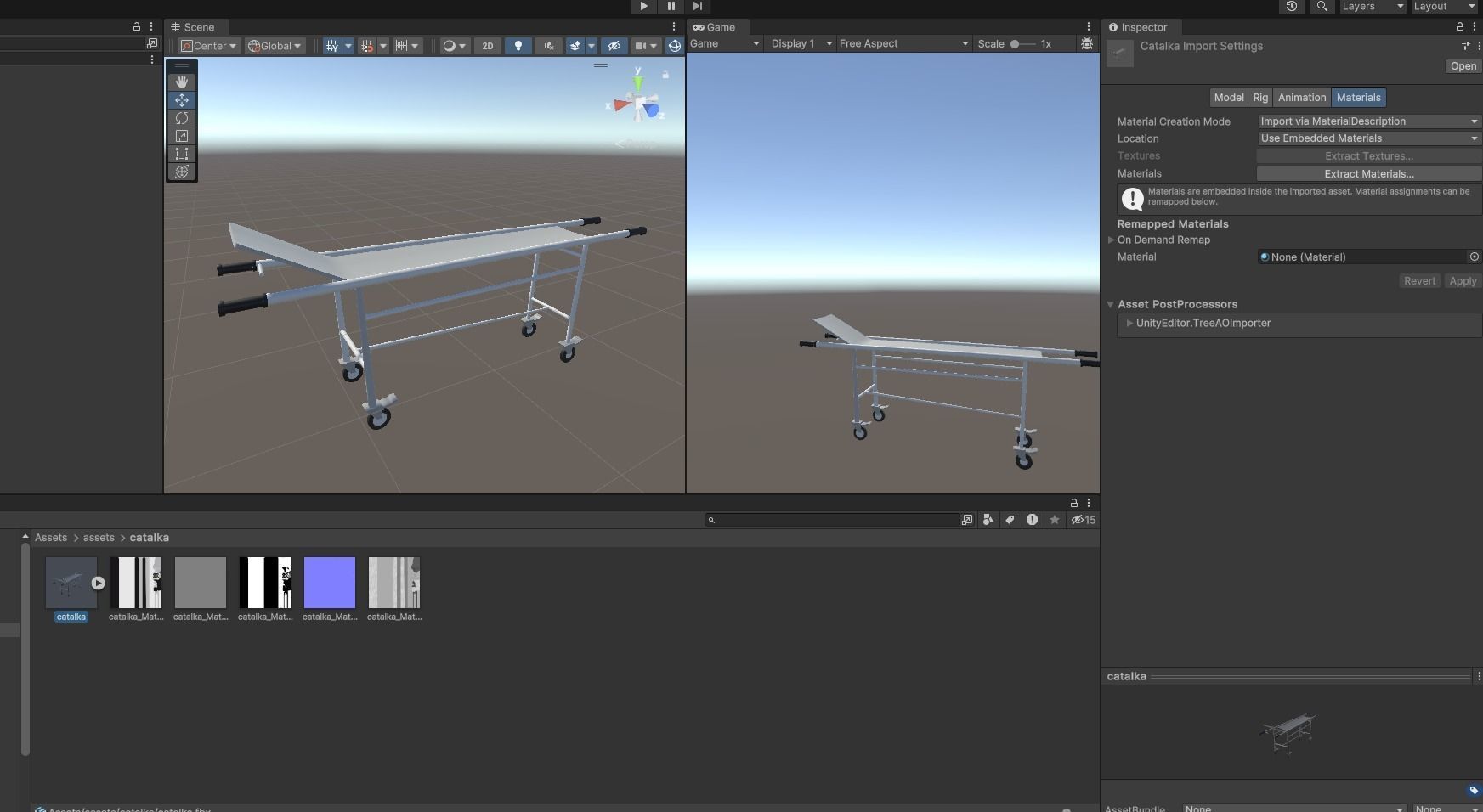Click Search by Label tag icon

pos(1010,520)
